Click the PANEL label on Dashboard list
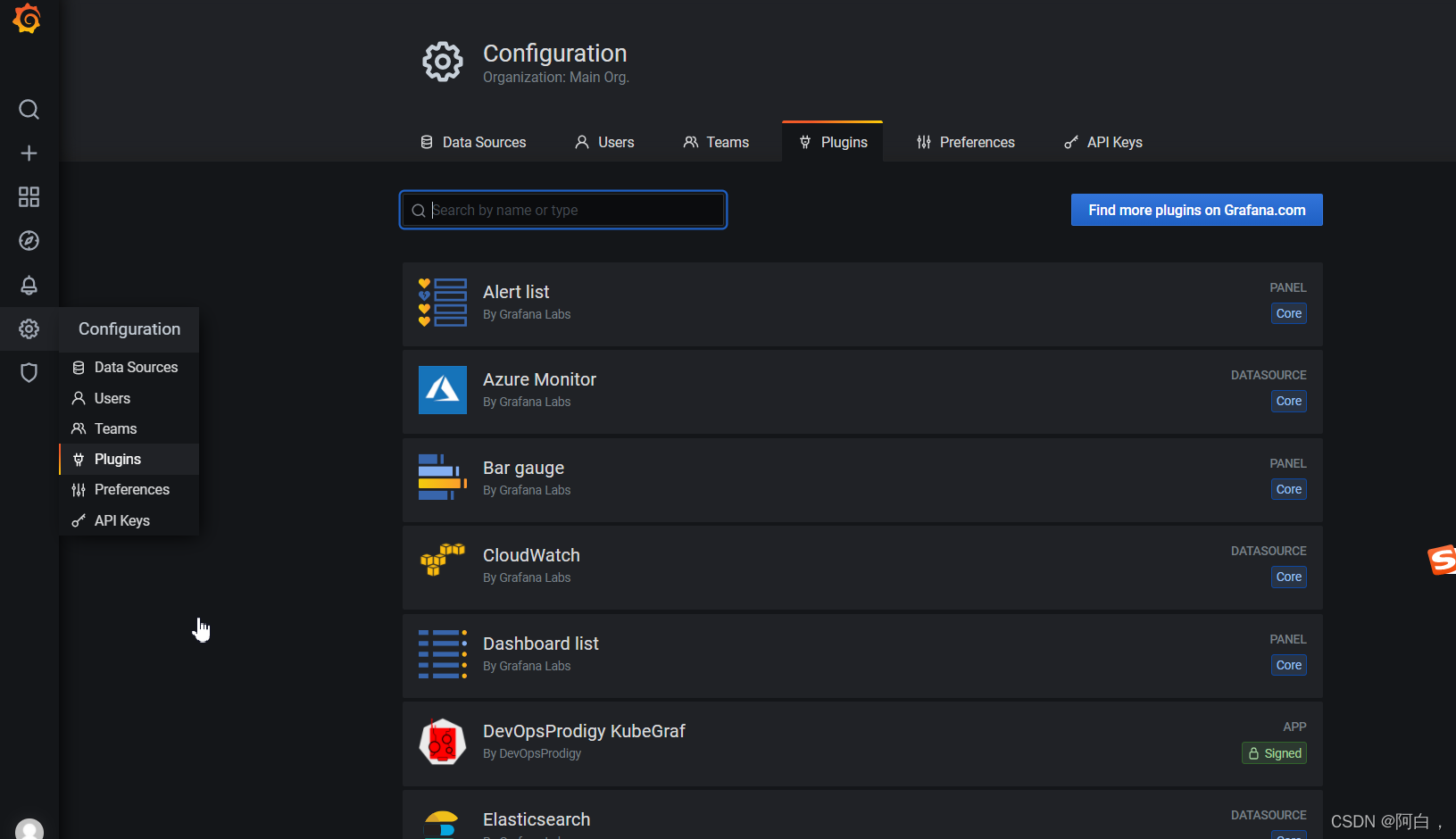The image size is (1456, 839). pos(1287,639)
